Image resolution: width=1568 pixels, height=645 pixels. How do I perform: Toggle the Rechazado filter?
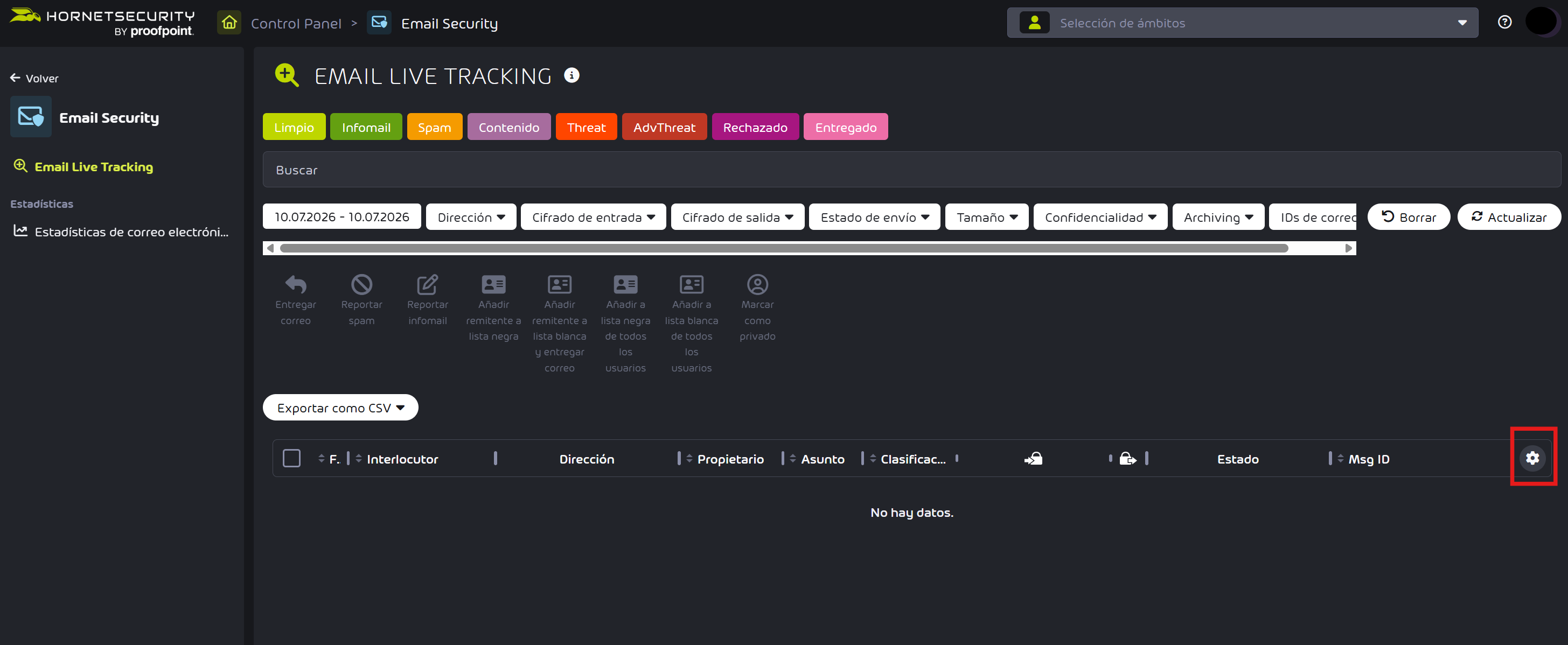[x=755, y=127]
